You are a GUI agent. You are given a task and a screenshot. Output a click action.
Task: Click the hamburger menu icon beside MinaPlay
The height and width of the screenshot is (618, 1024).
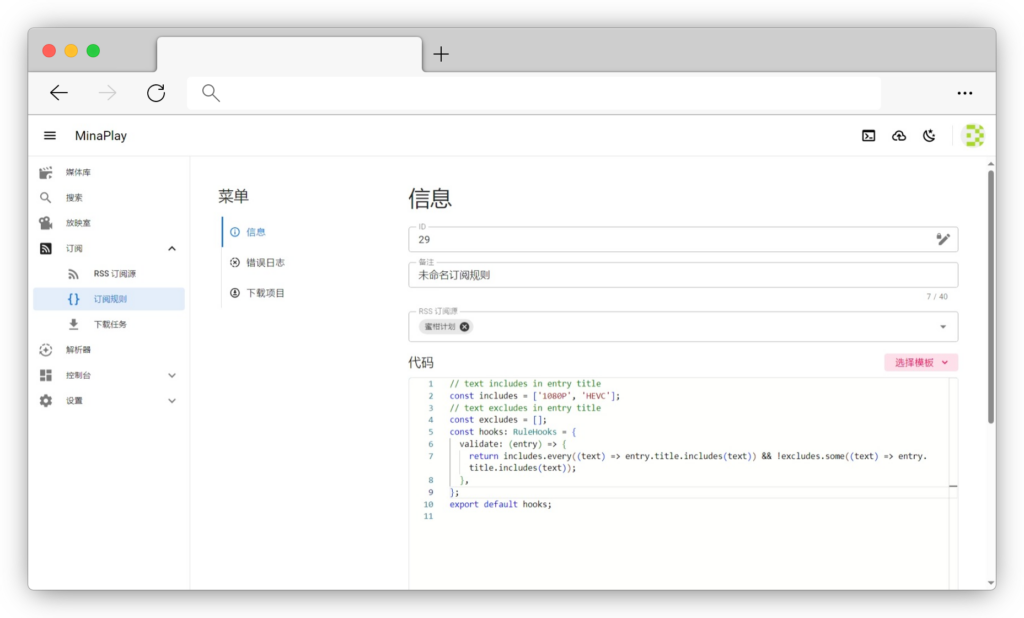point(50,136)
